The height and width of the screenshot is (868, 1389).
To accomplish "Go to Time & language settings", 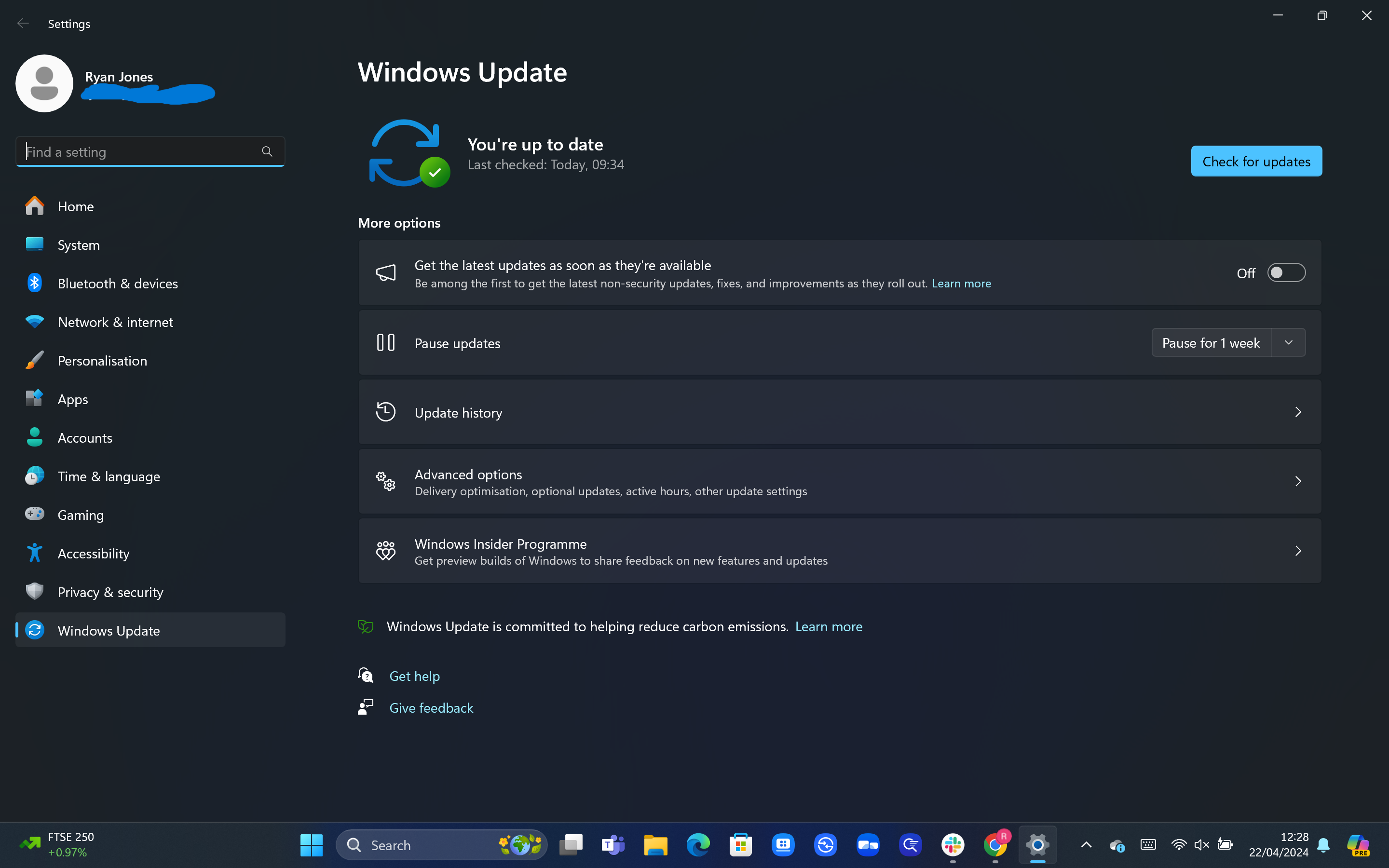I will pos(150,476).
